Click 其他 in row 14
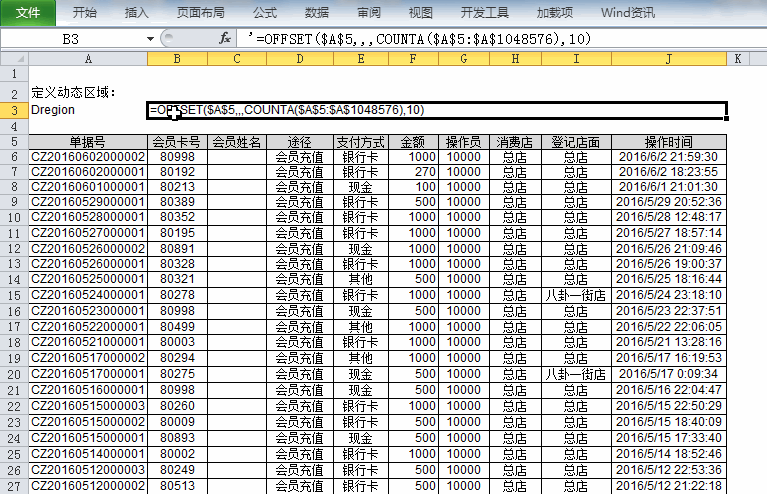767x494 pixels. [x=361, y=279]
